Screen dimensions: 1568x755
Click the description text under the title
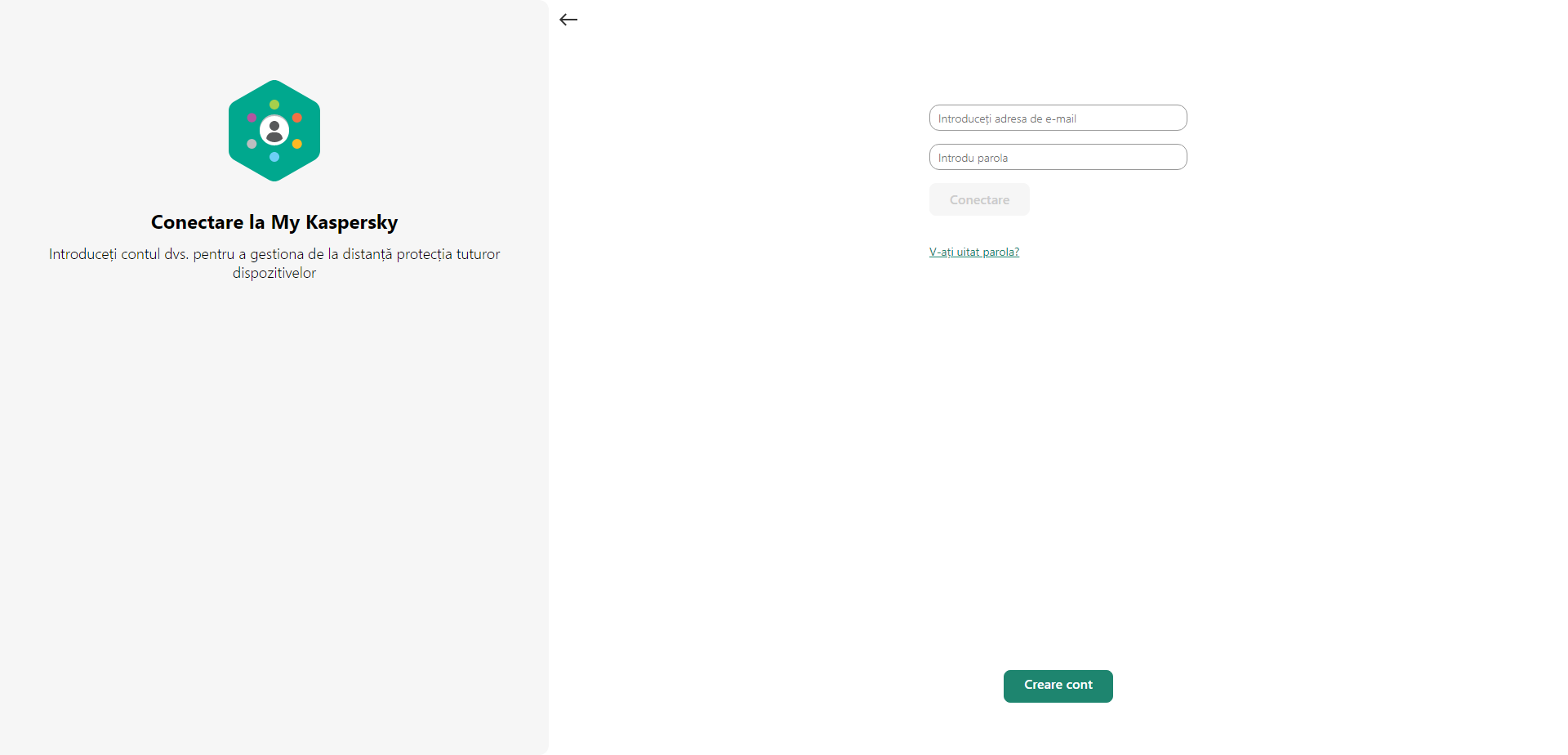tap(274, 263)
